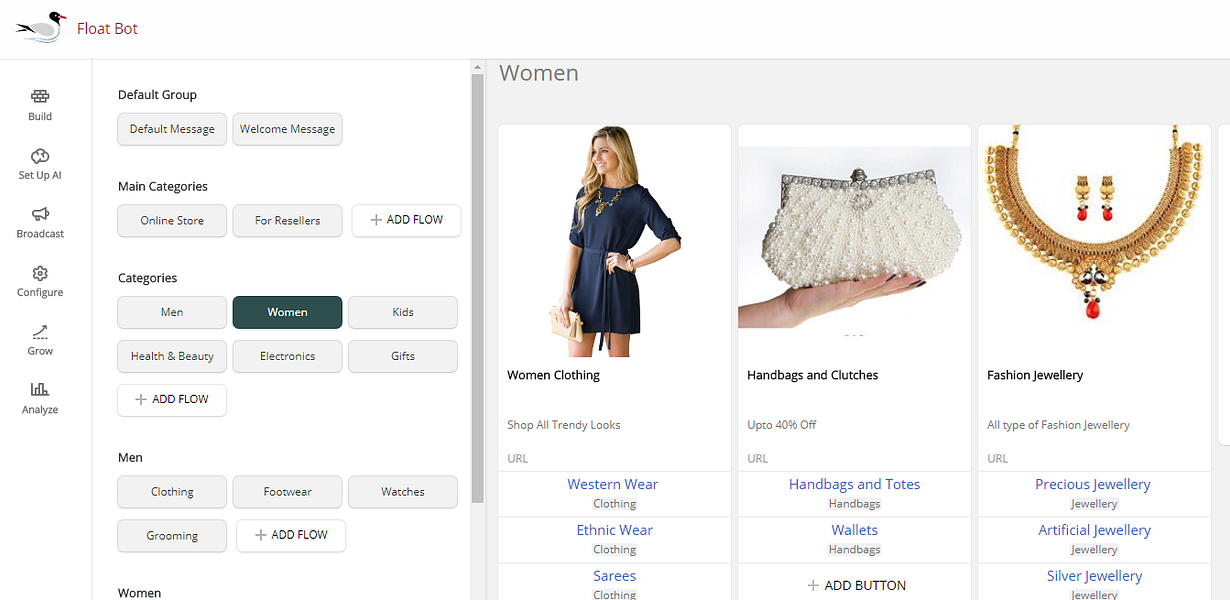Open the Silver Jewellery button
This screenshot has width=1230, height=600.
[x=1094, y=582]
